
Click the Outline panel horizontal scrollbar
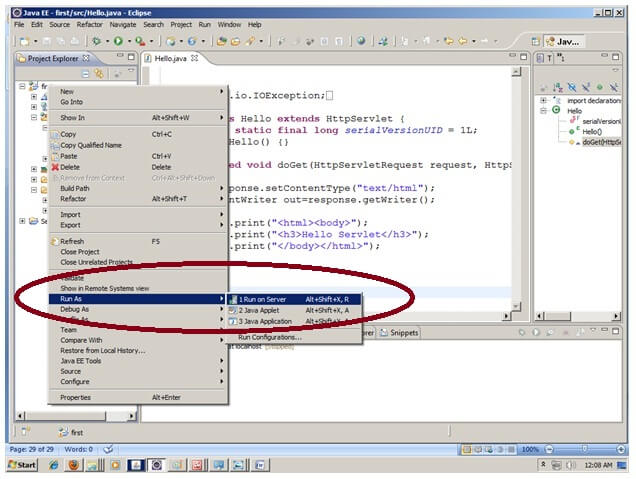click(x=578, y=316)
